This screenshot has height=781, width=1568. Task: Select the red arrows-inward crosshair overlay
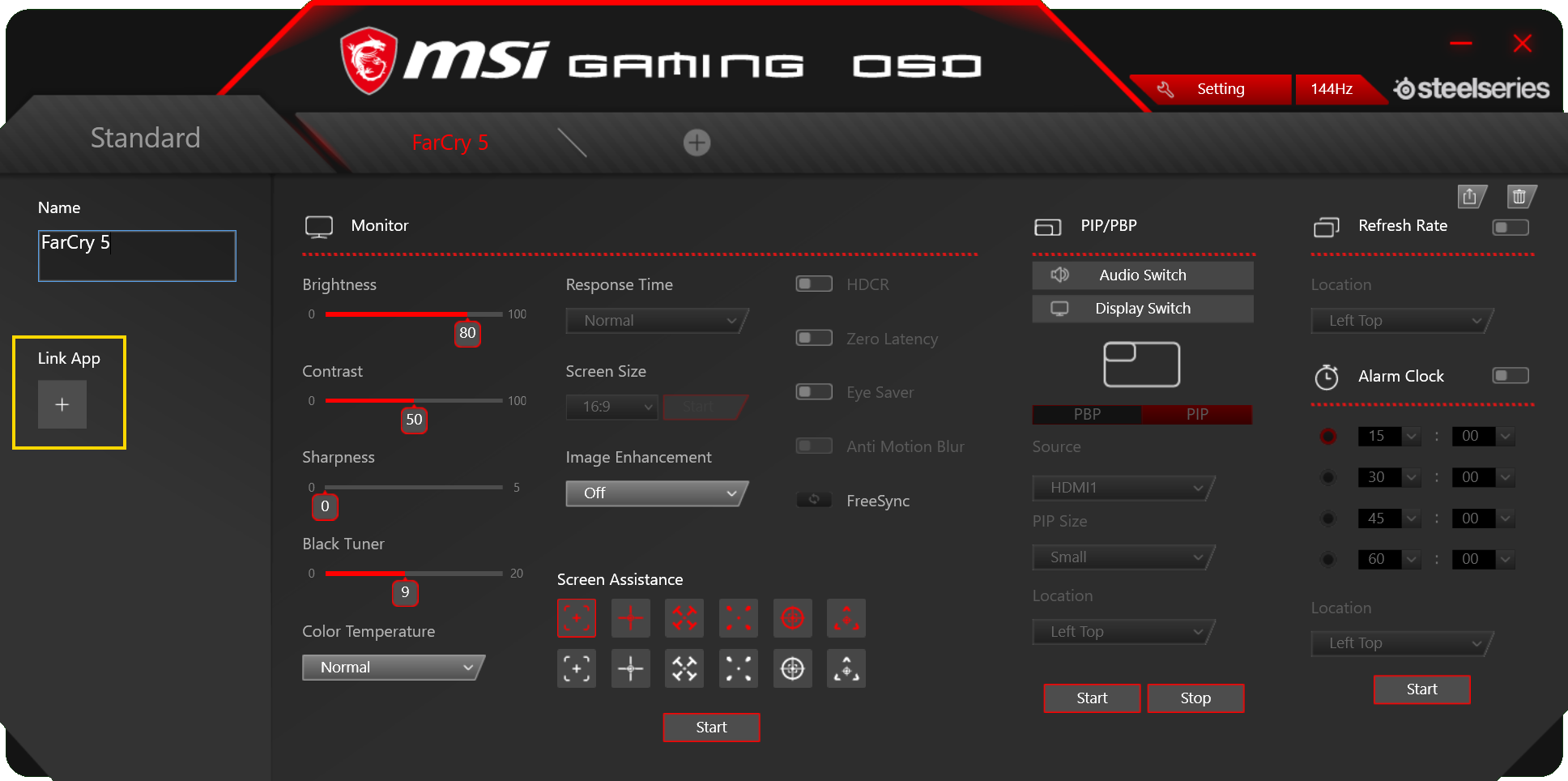pos(684,619)
